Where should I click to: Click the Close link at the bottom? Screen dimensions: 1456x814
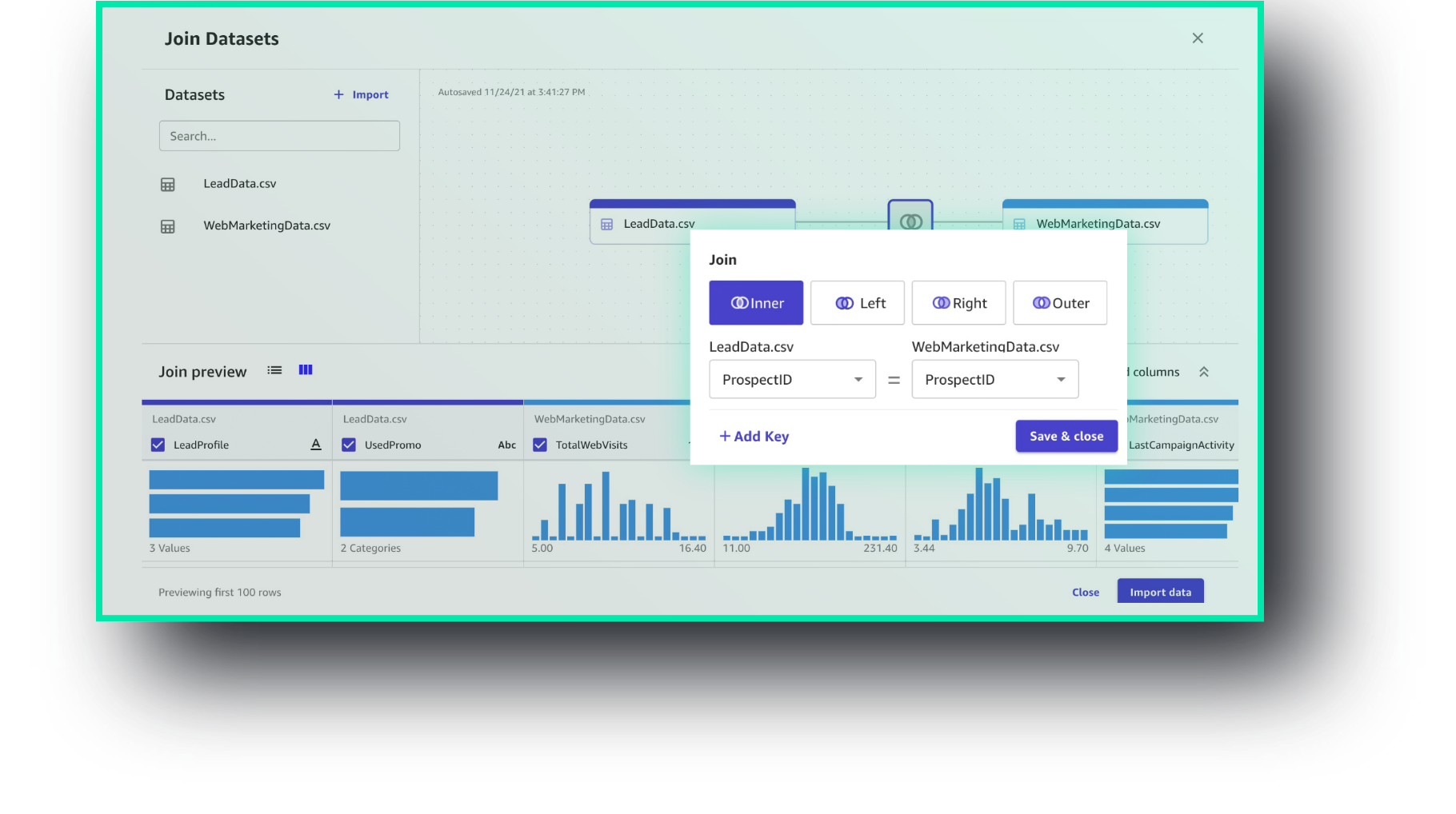[x=1086, y=593]
